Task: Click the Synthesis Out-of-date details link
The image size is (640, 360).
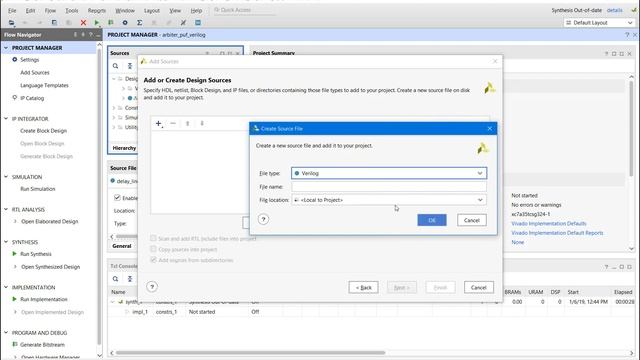Action: pos(614,10)
